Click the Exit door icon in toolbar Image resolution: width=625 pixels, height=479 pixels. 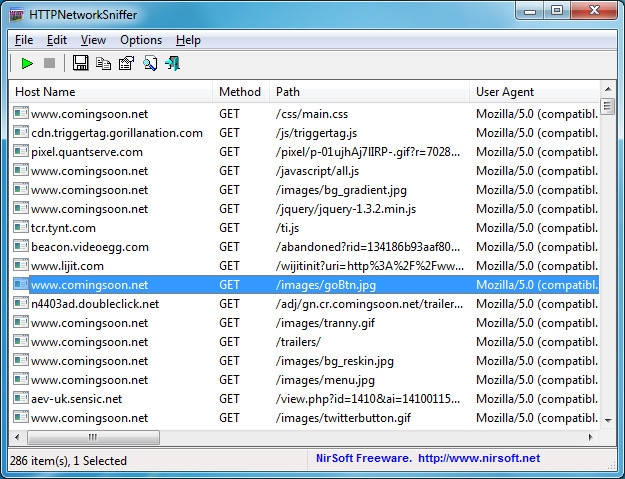173,63
